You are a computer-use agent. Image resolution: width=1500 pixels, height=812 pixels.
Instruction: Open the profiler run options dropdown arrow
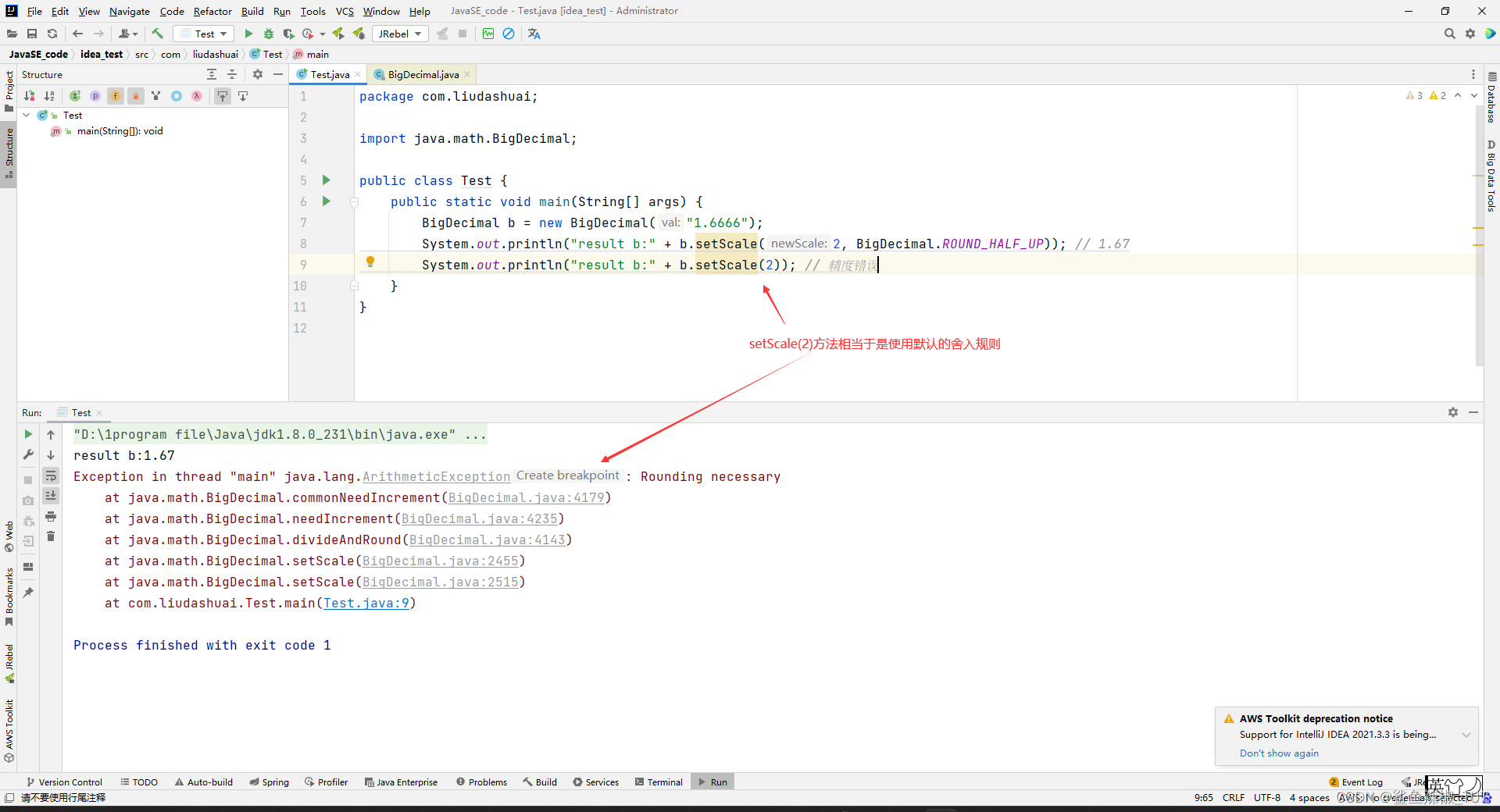[323, 34]
